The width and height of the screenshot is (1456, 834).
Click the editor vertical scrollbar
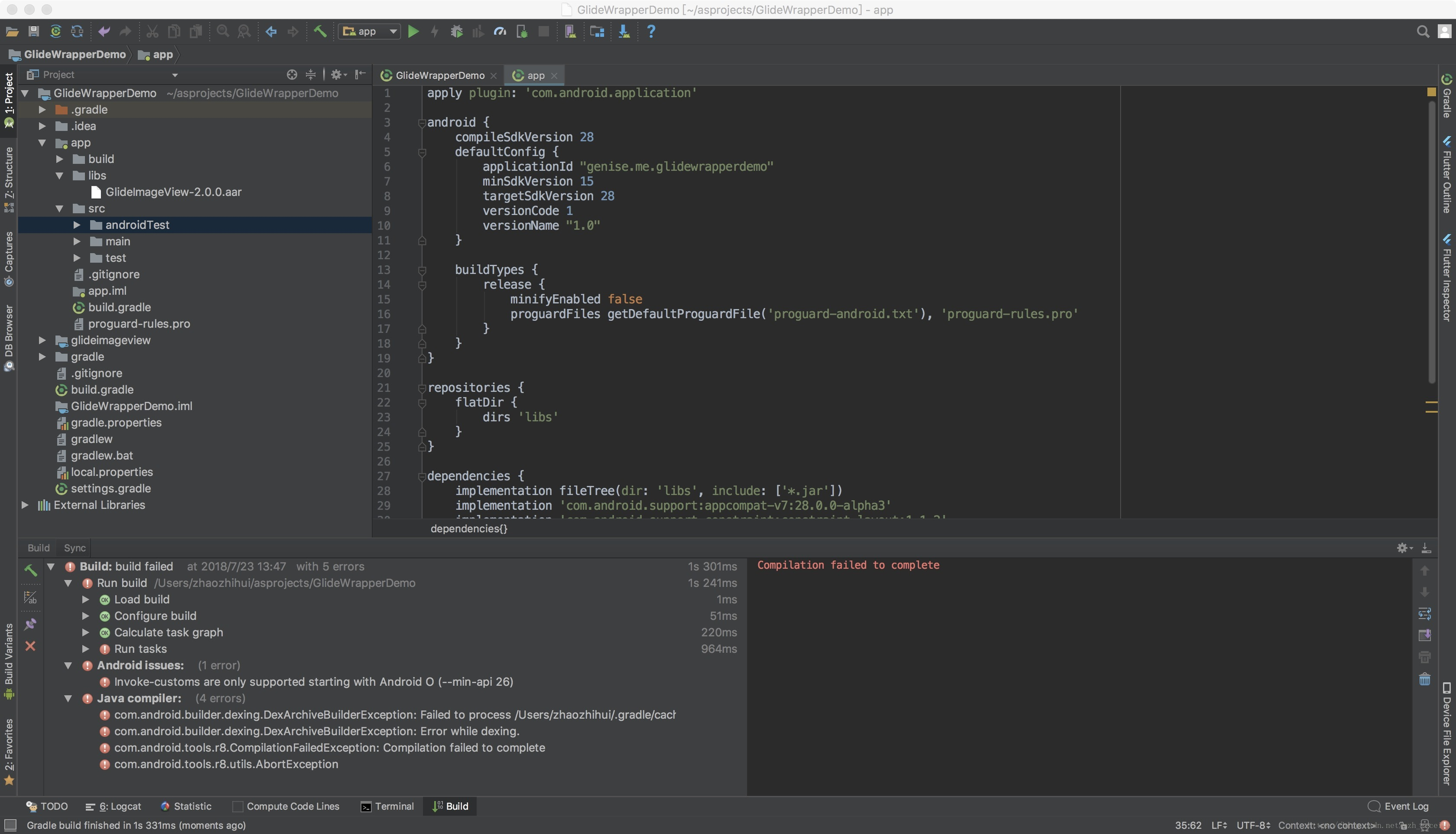[1431, 241]
